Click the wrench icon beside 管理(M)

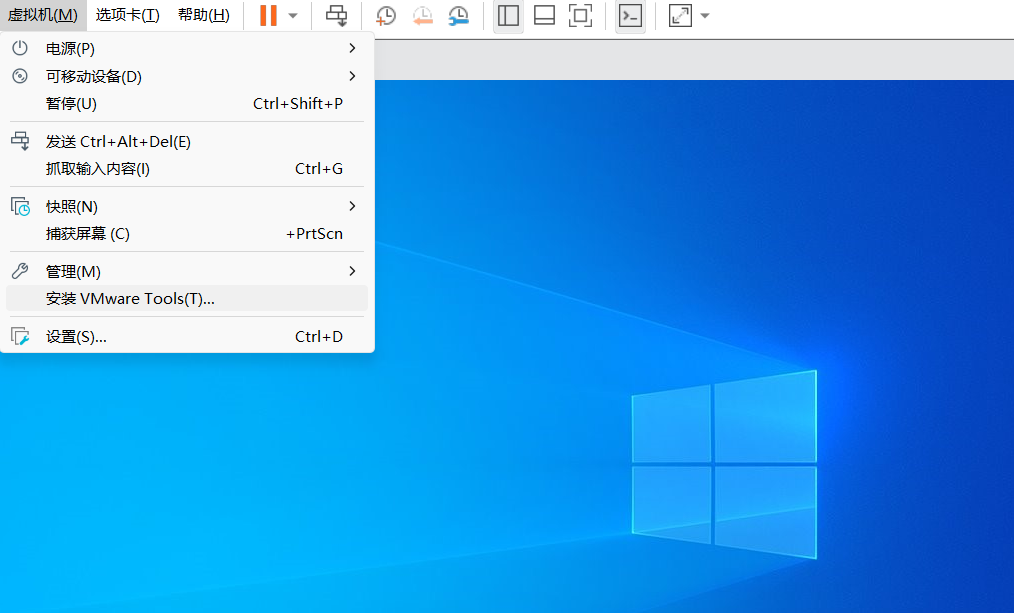click(20, 271)
